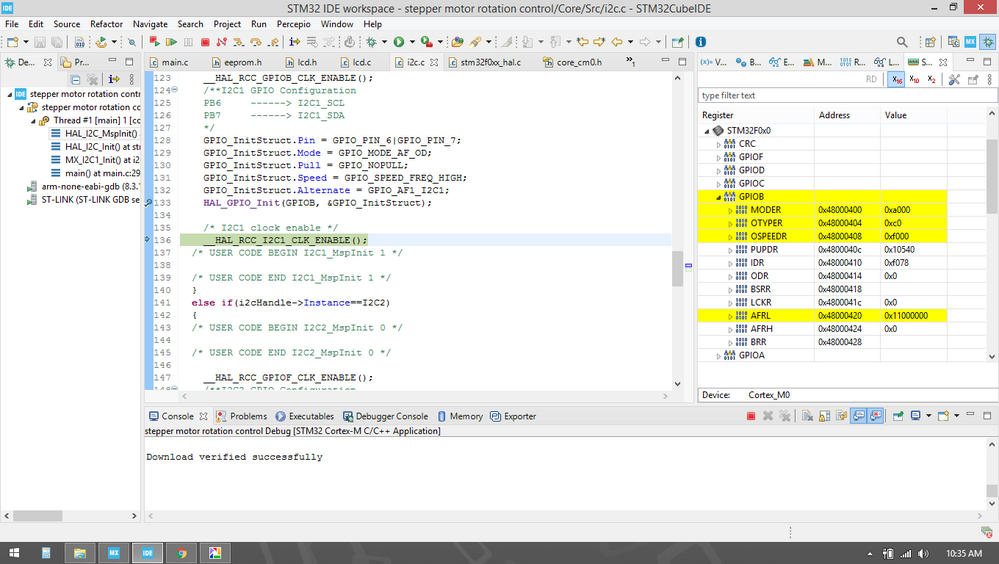Click the Display Selected Console monitor icon

[x=916, y=416]
